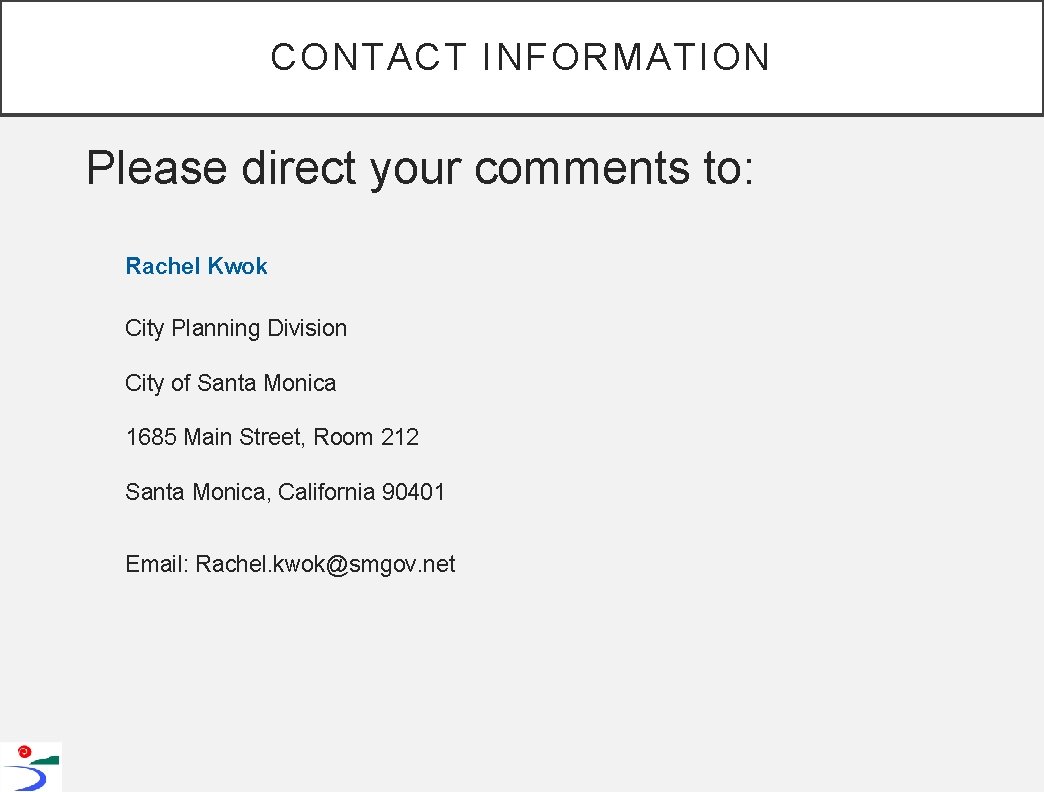Select the CONTACT INFORMATION title

tap(521, 57)
